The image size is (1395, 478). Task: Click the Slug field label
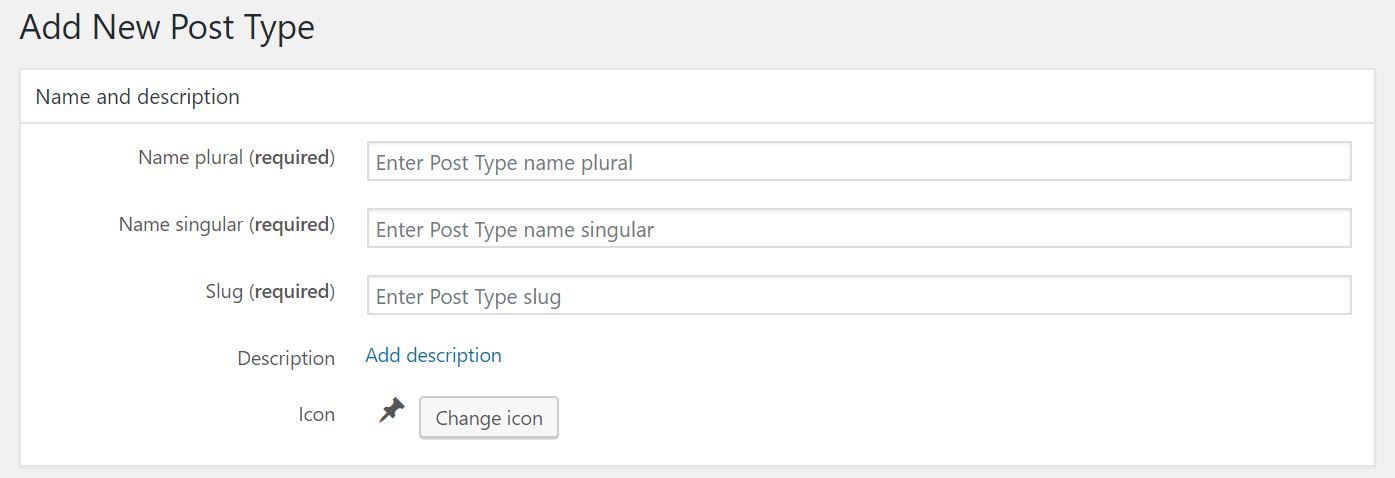pos(270,292)
